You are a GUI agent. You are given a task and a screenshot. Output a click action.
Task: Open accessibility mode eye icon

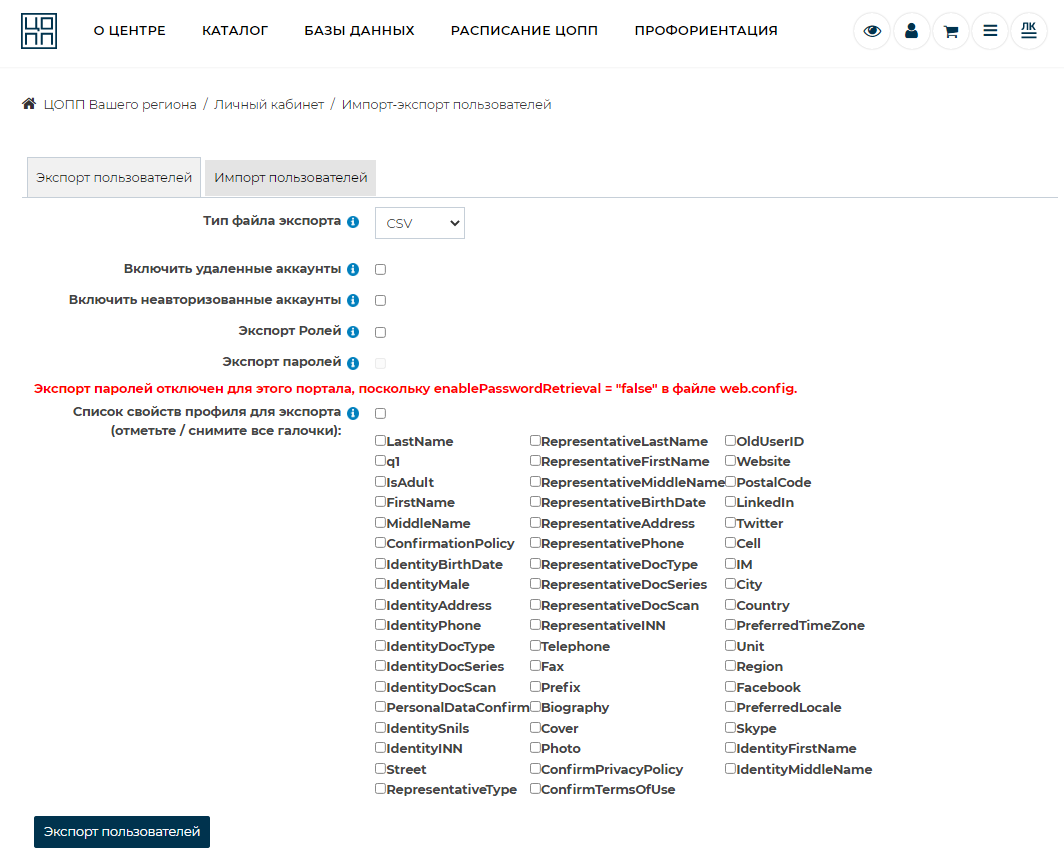[872, 31]
